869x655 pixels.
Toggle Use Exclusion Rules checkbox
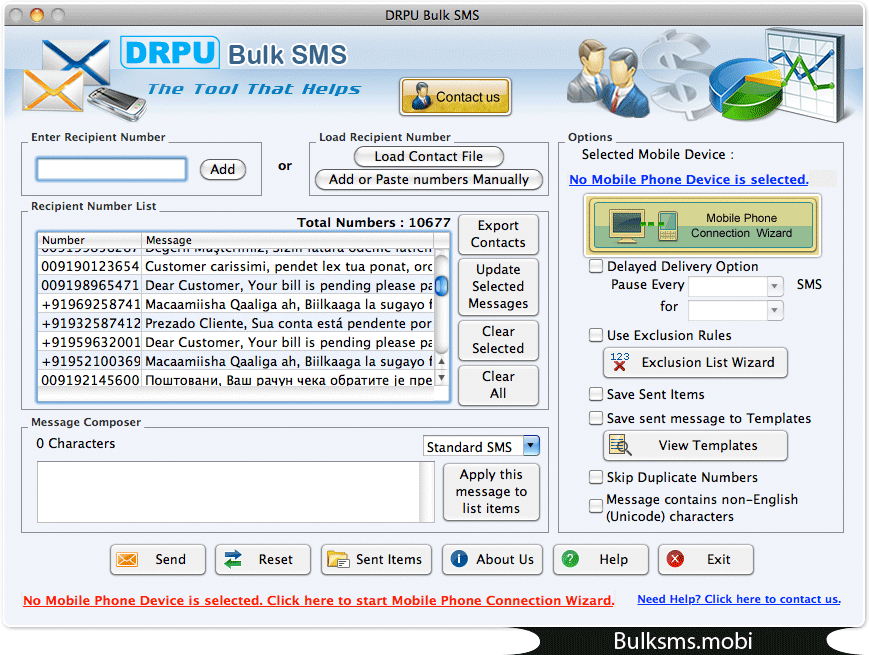pyautogui.click(x=596, y=335)
